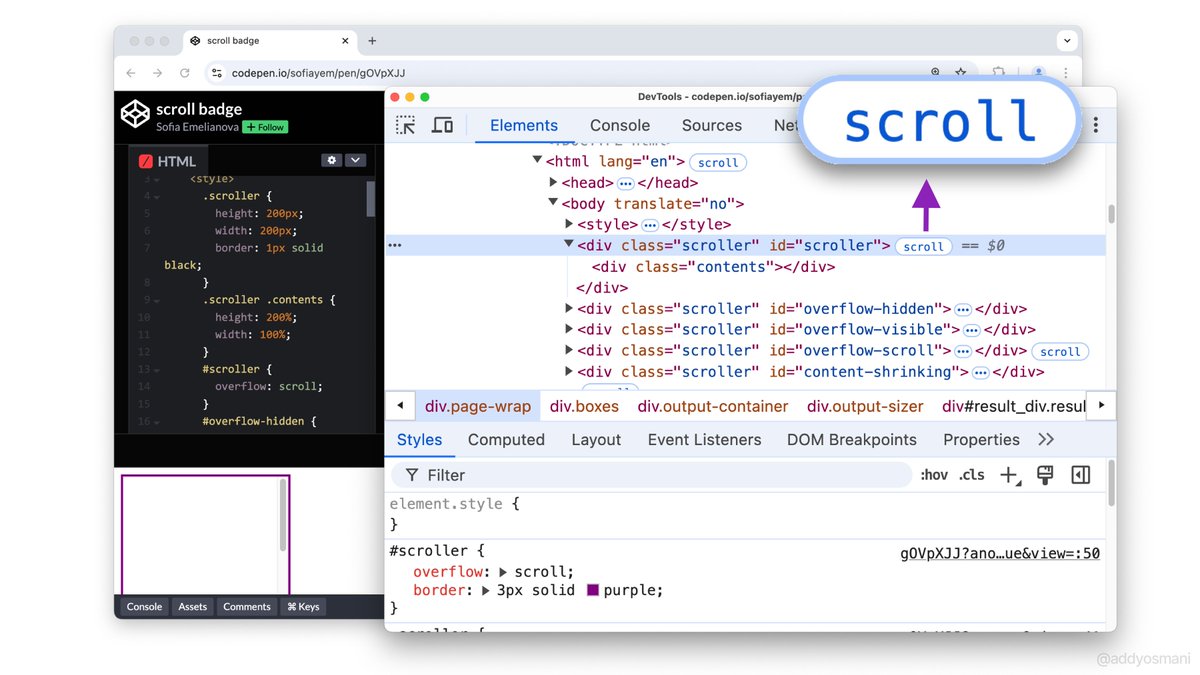Add a new style rule with the plus icon
Viewport: 1200px width, 675px height.
1009,475
